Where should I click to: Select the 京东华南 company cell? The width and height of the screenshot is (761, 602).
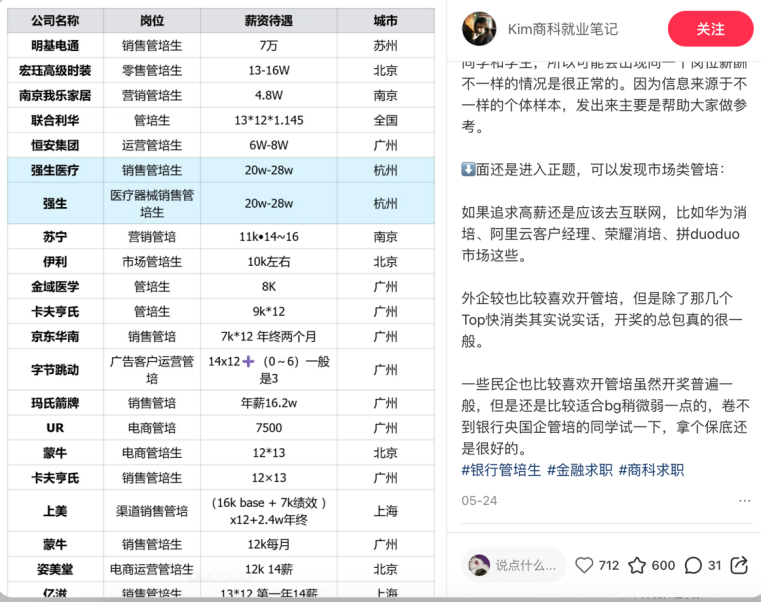point(55,336)
